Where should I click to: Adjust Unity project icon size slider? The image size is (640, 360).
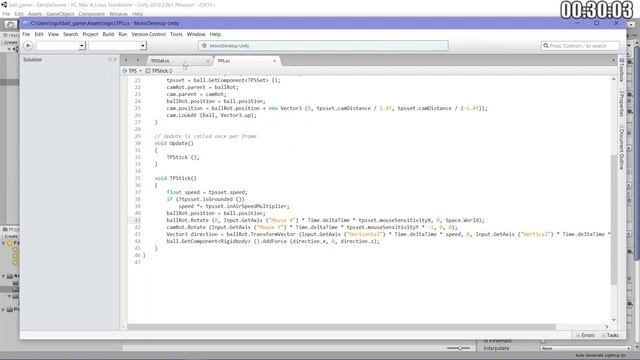[x=459, y=348]
